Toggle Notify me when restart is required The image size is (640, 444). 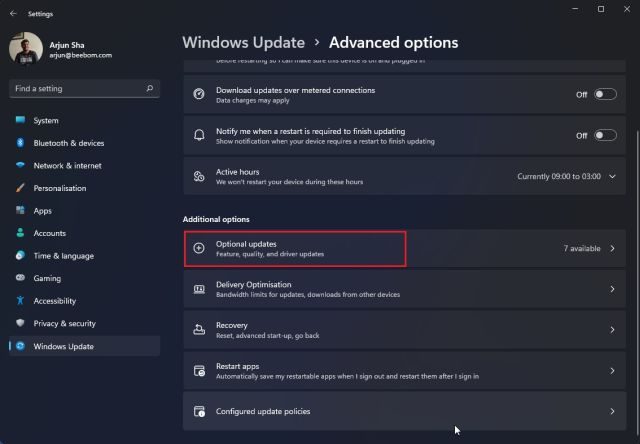(605, 135)
